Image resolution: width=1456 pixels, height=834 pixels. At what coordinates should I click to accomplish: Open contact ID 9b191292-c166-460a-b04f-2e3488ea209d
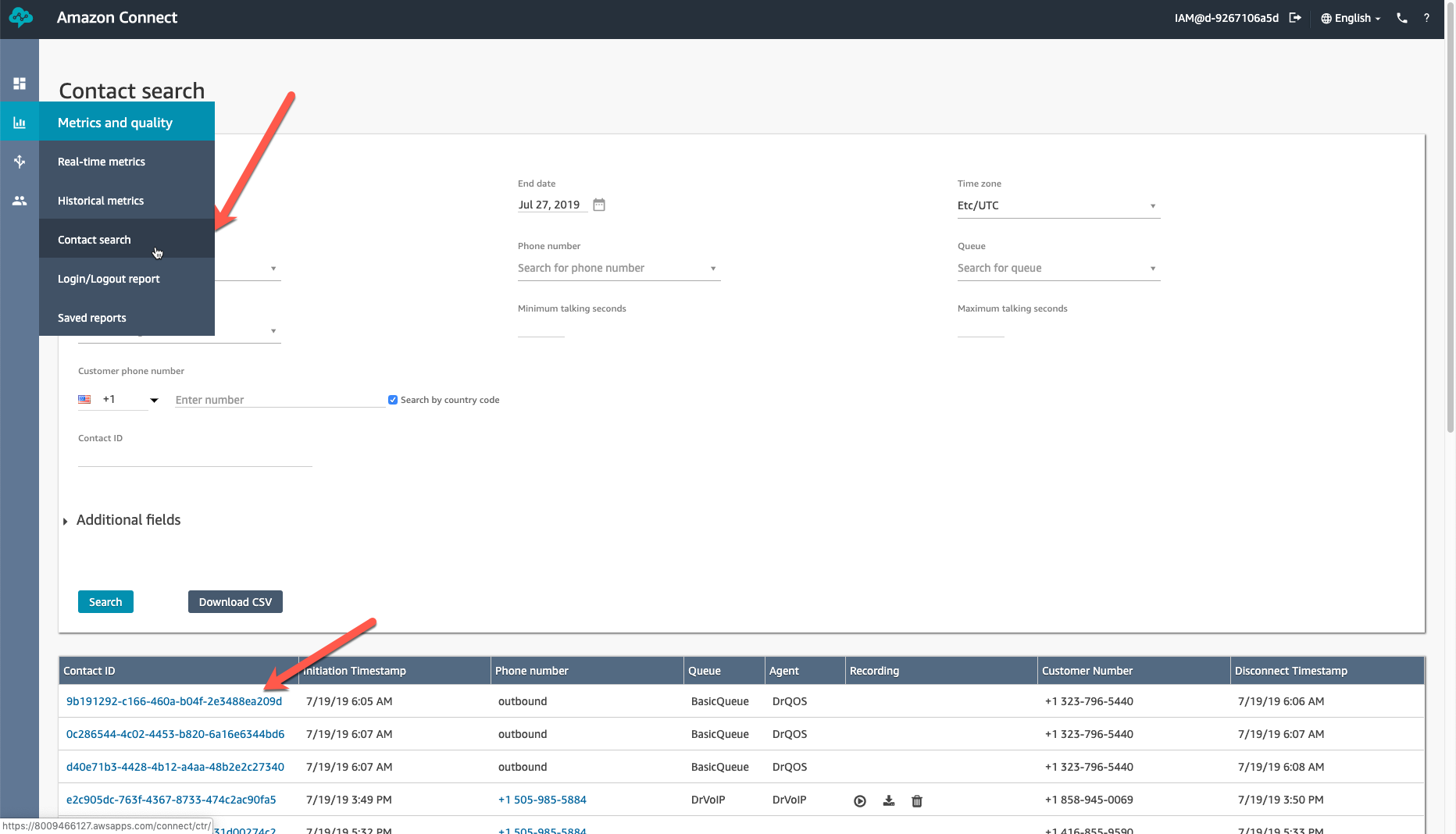(x=174, y=701)
